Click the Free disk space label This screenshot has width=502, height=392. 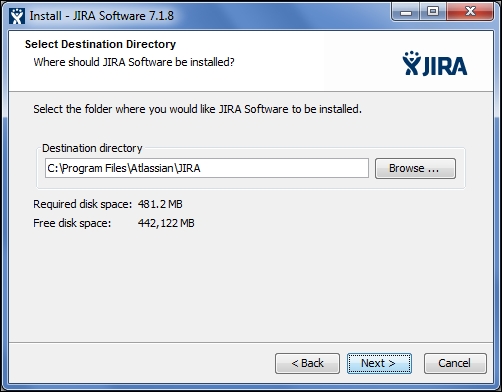point(72,223)
